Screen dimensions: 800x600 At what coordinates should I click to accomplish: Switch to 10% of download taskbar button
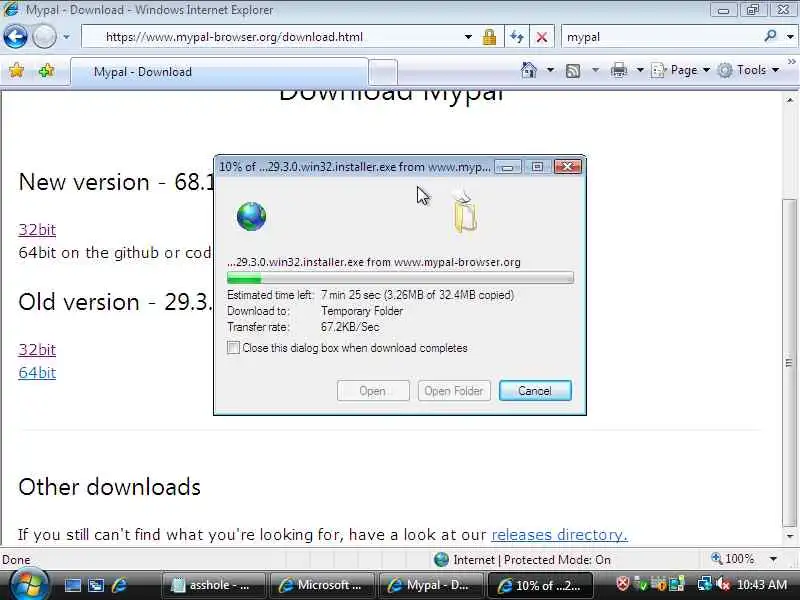540,585
